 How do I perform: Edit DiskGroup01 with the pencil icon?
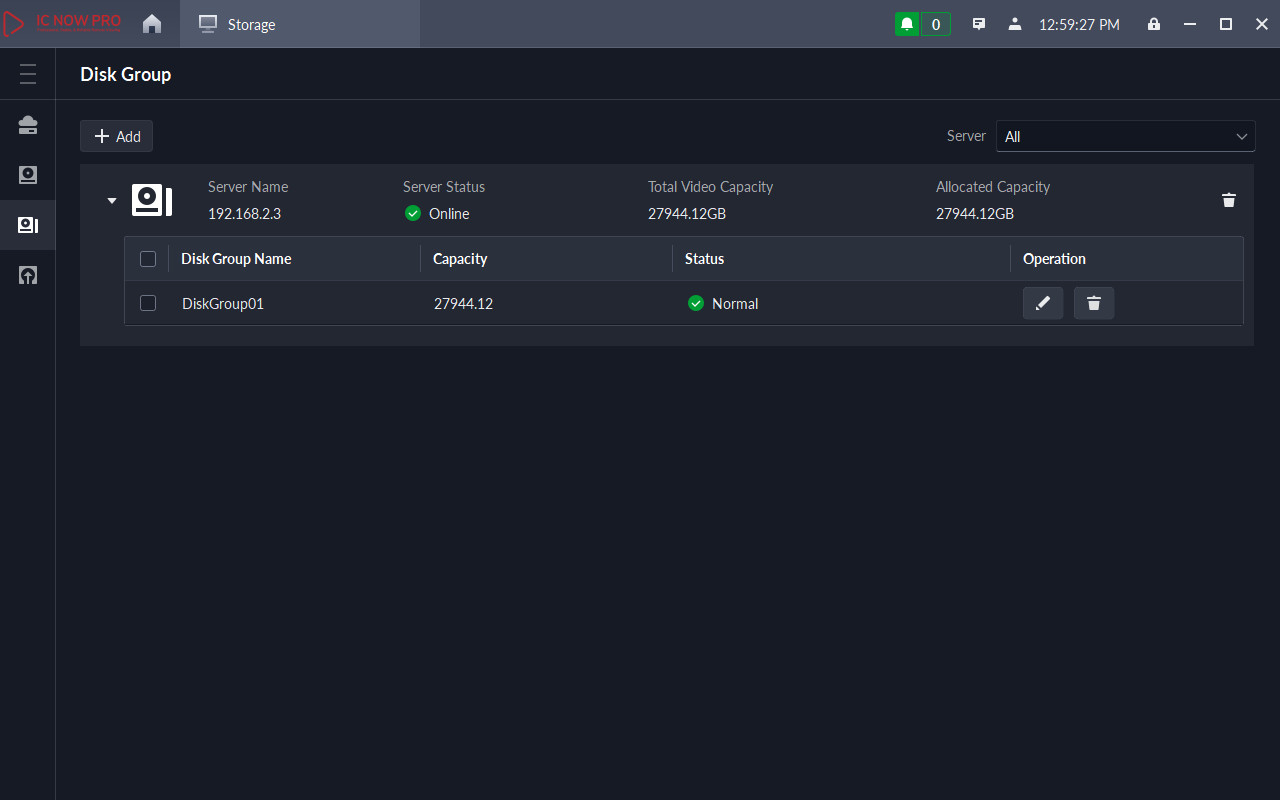point(1043,303)
